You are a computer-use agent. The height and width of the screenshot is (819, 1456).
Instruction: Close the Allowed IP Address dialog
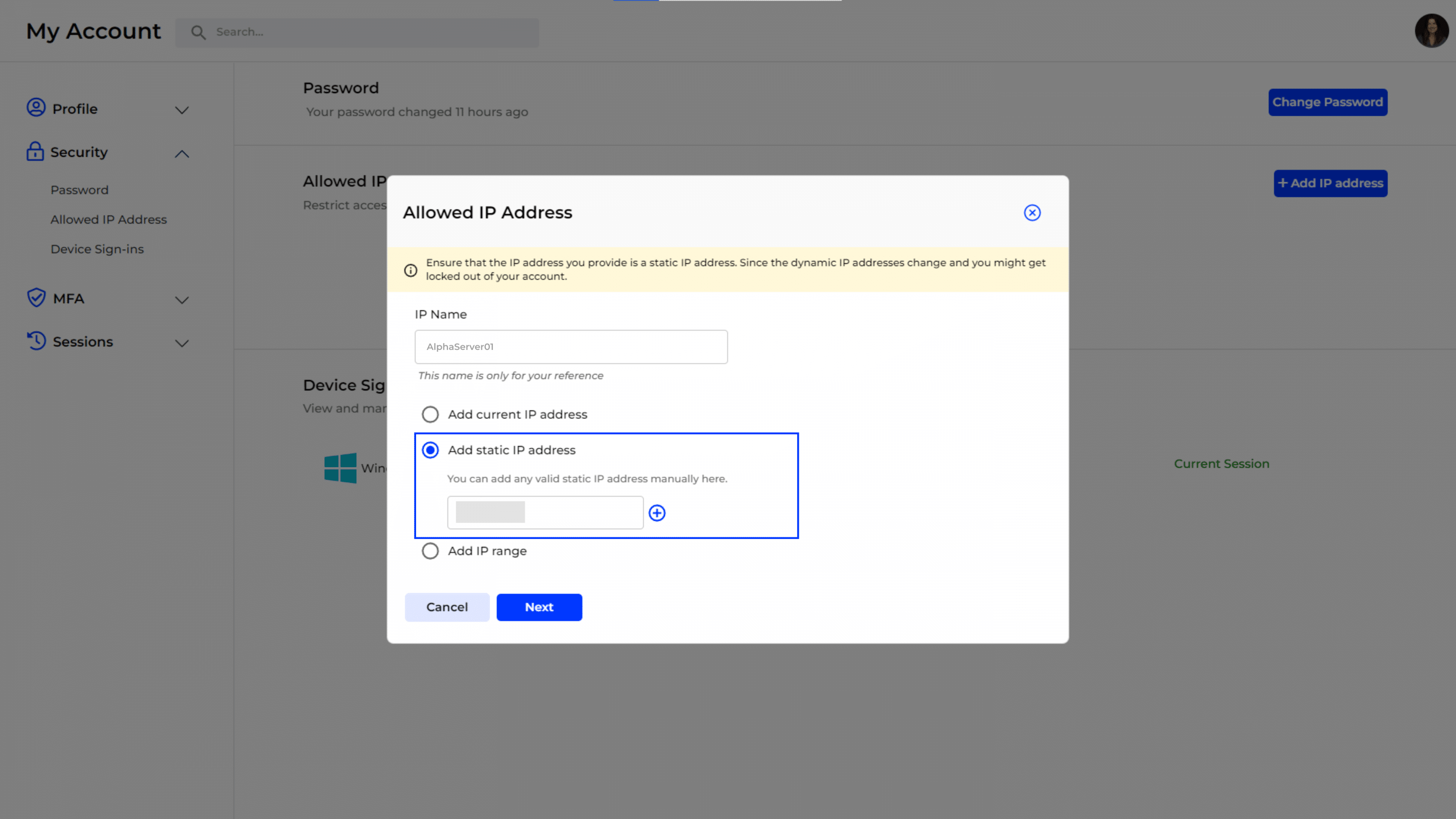click(x=1032, y=212)
